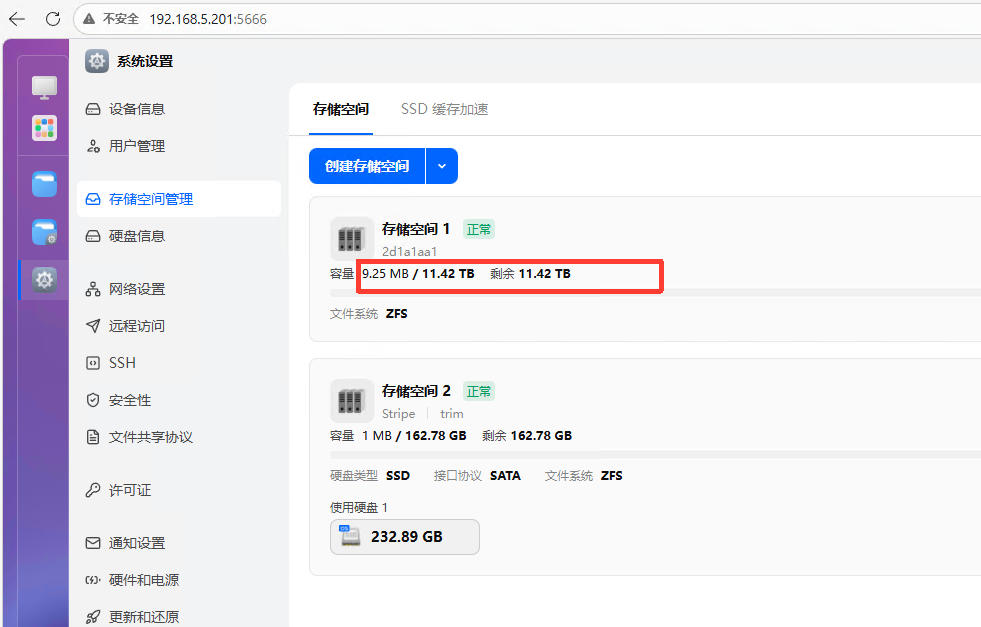This screenshot has height=627, width=981.
Task: Open 通知设置 in settings sidebar
Action: (179, 543)
